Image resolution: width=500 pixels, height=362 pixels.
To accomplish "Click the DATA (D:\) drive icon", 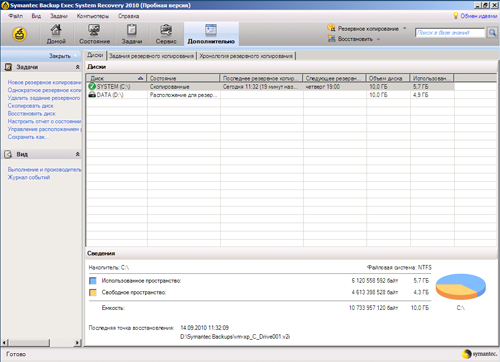I will [92, 95].
